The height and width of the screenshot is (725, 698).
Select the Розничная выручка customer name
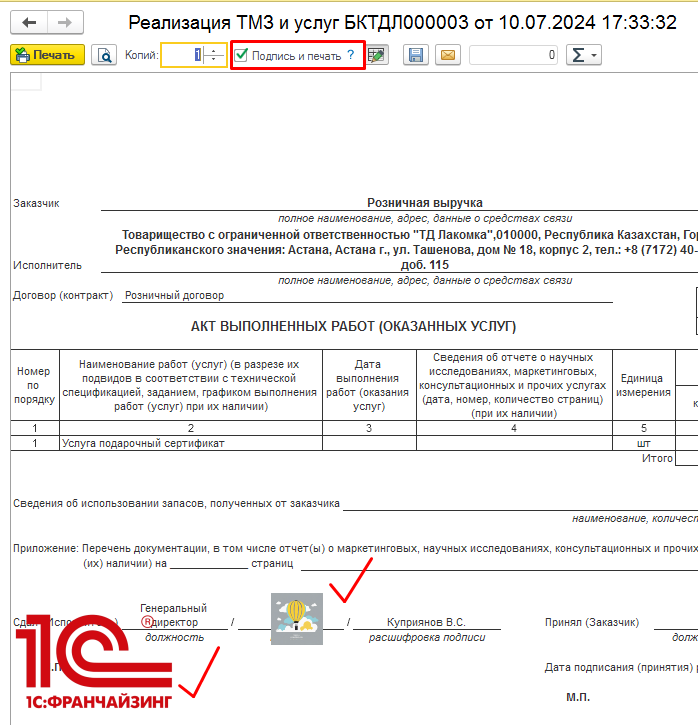[424, 202]
